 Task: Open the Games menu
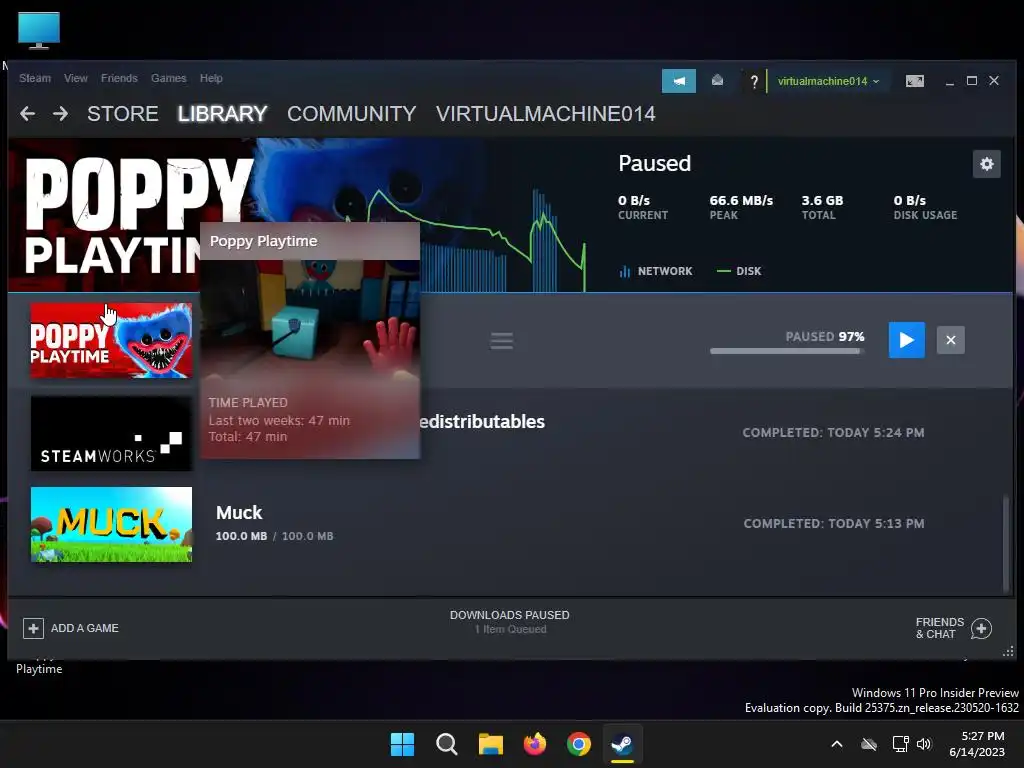[168, 78]
